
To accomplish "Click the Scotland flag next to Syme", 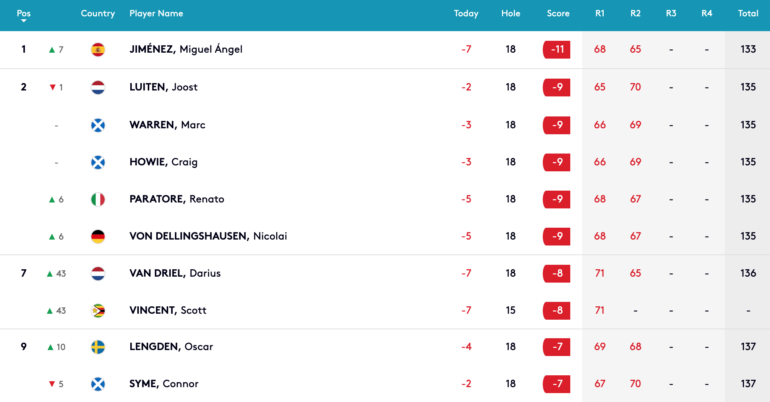I will point(98,384).
